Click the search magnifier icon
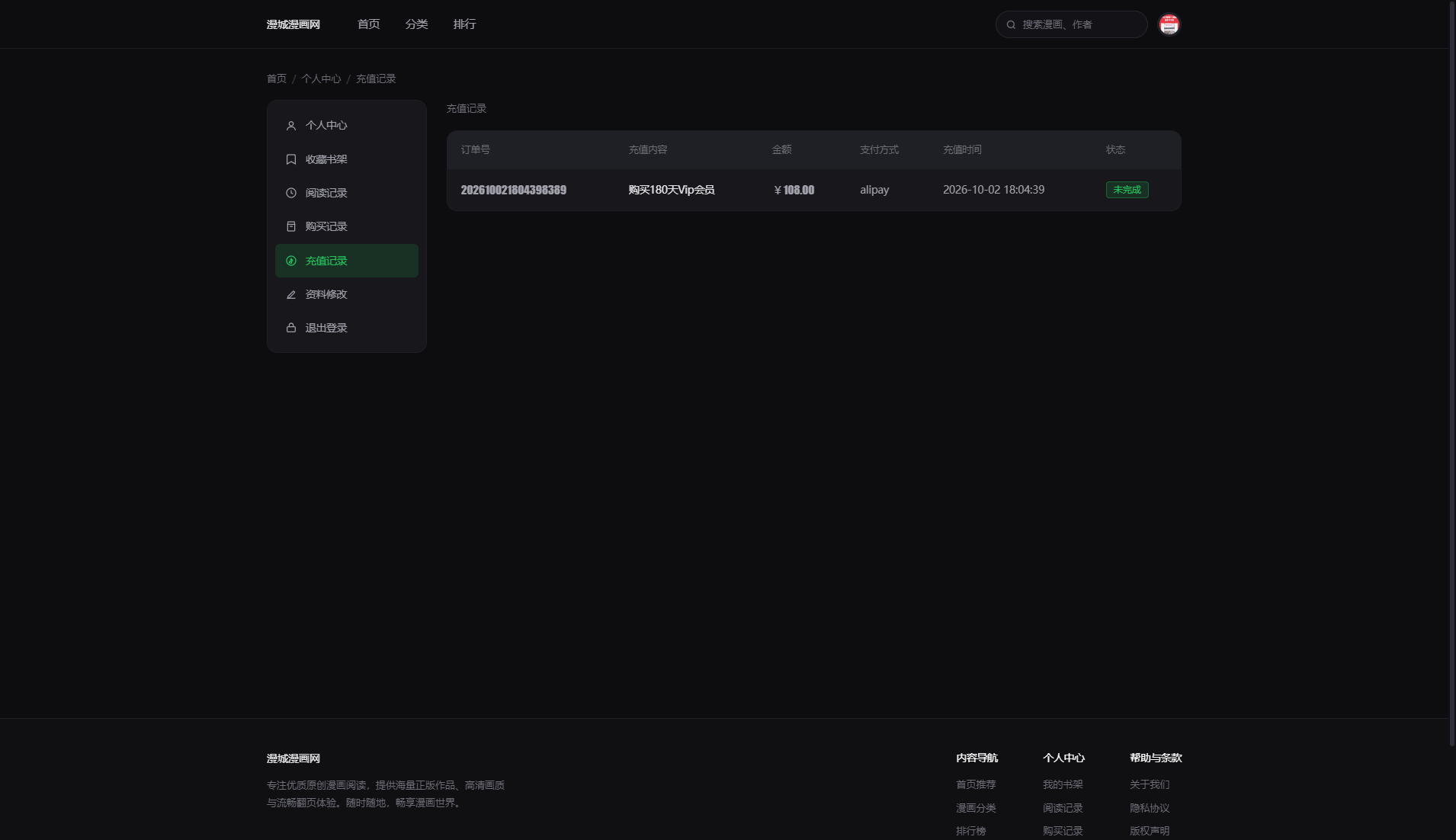The width and height of the screenshot is (1456, 840). coord(1011,24)
